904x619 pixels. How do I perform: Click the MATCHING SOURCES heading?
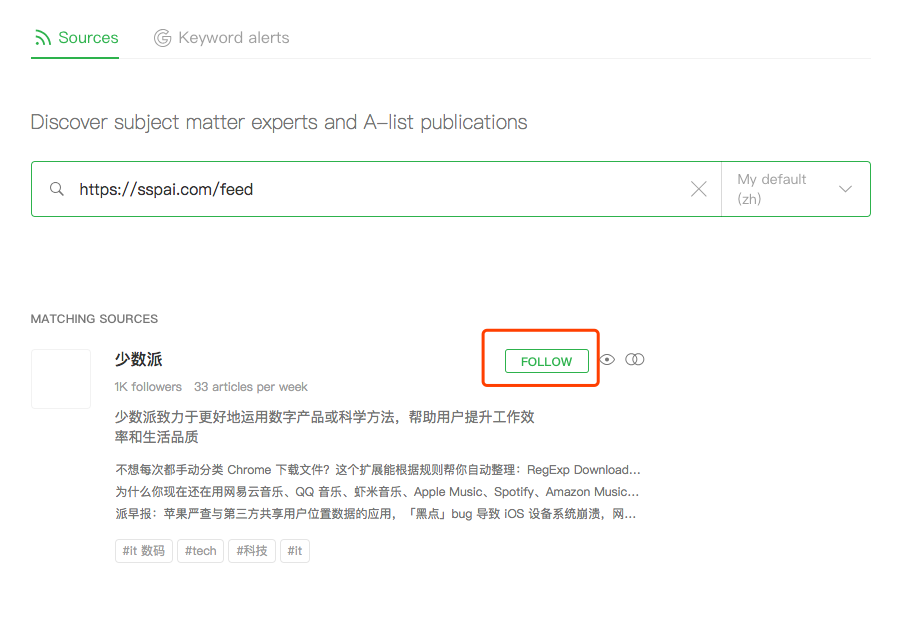tap(94, 319)
